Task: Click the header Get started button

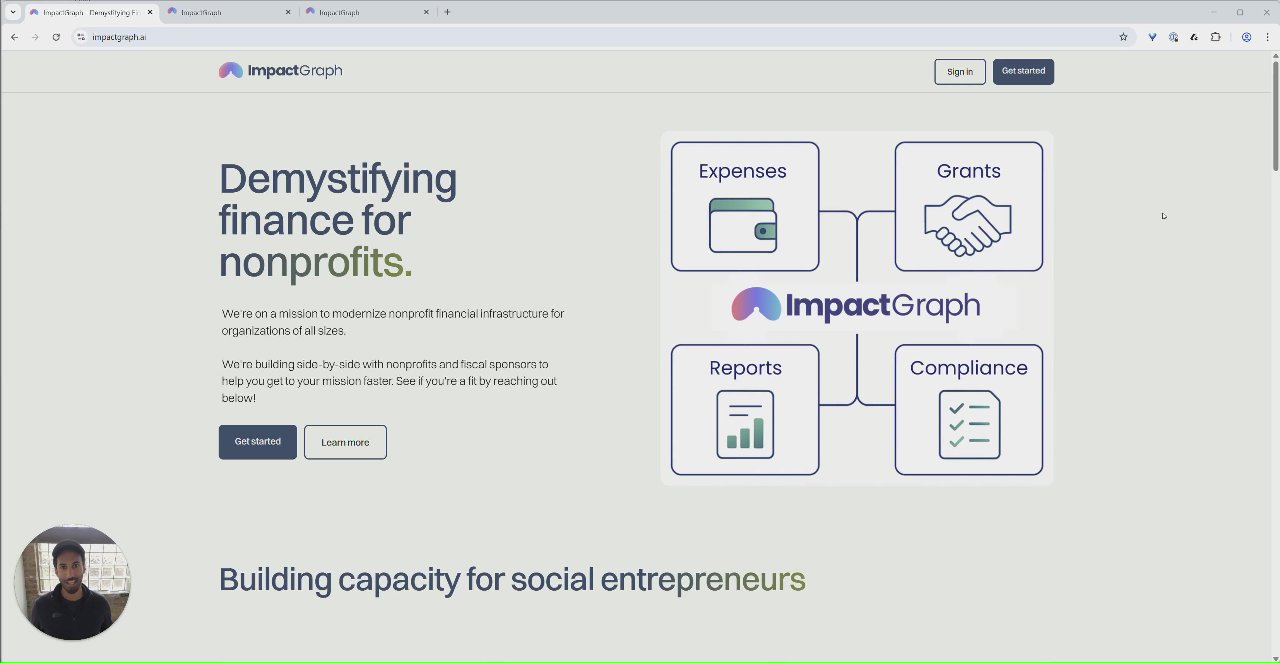Action: [x=1023, y=72]
